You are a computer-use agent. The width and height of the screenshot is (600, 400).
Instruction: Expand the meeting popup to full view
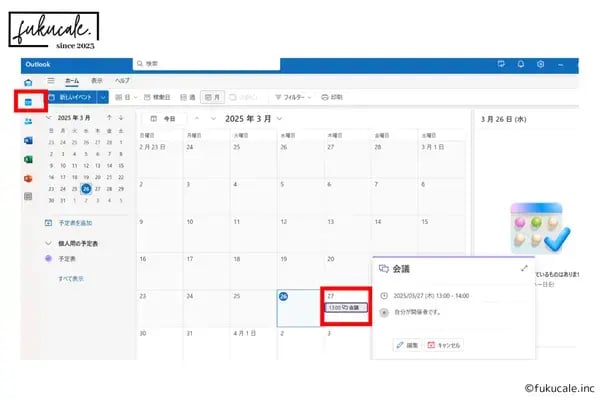pyautogui.click(x=524, y=269)
